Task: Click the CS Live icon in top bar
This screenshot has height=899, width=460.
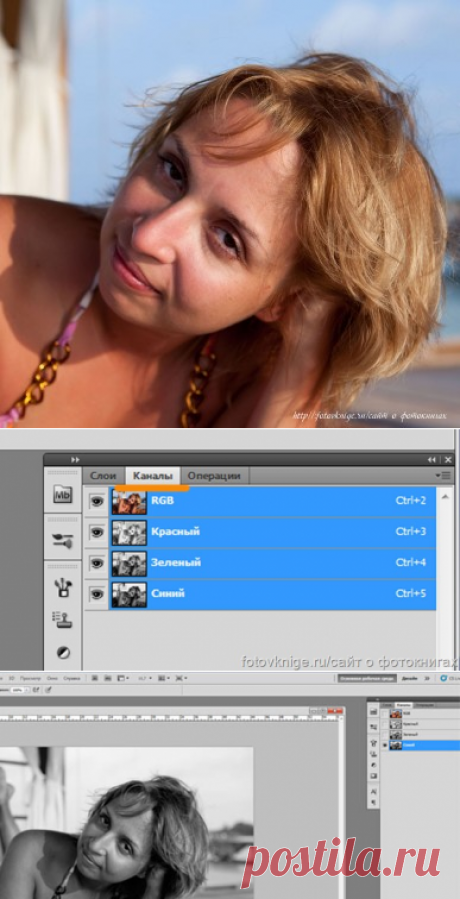Action: pos(443,678)
